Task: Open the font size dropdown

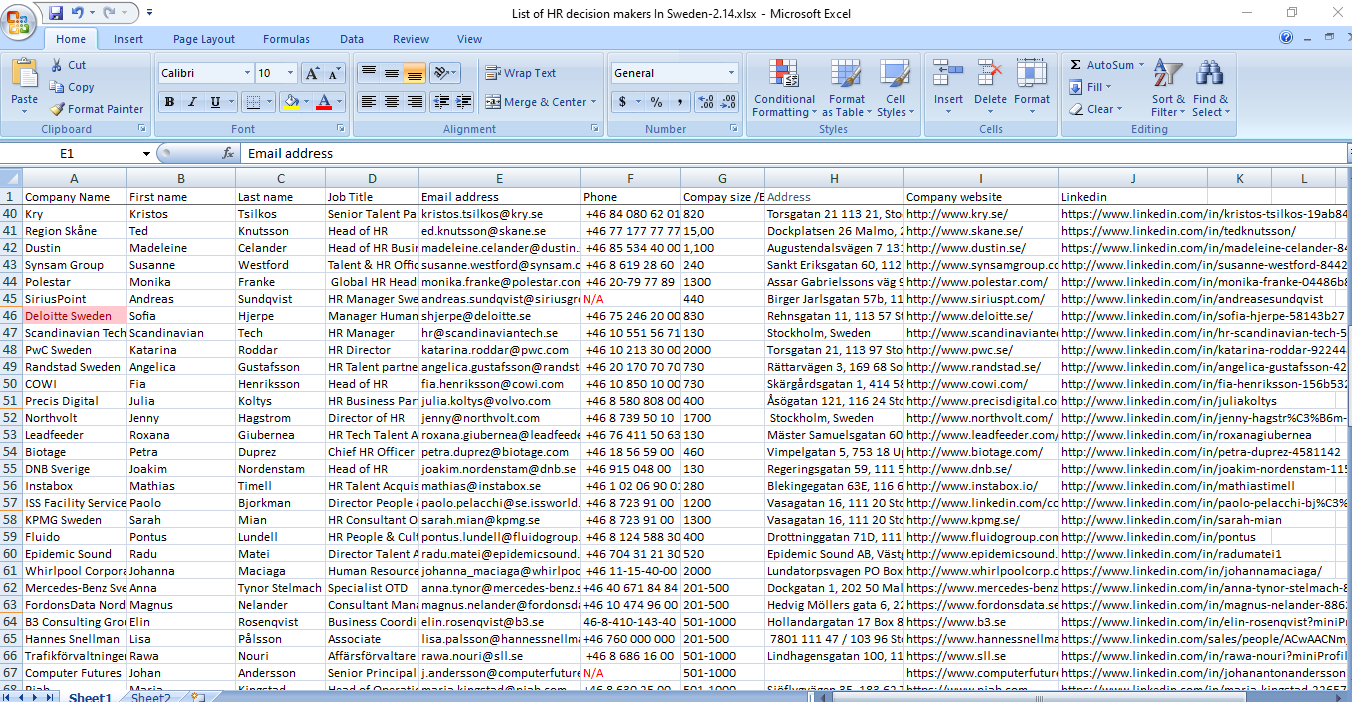Action: [291, 73]
